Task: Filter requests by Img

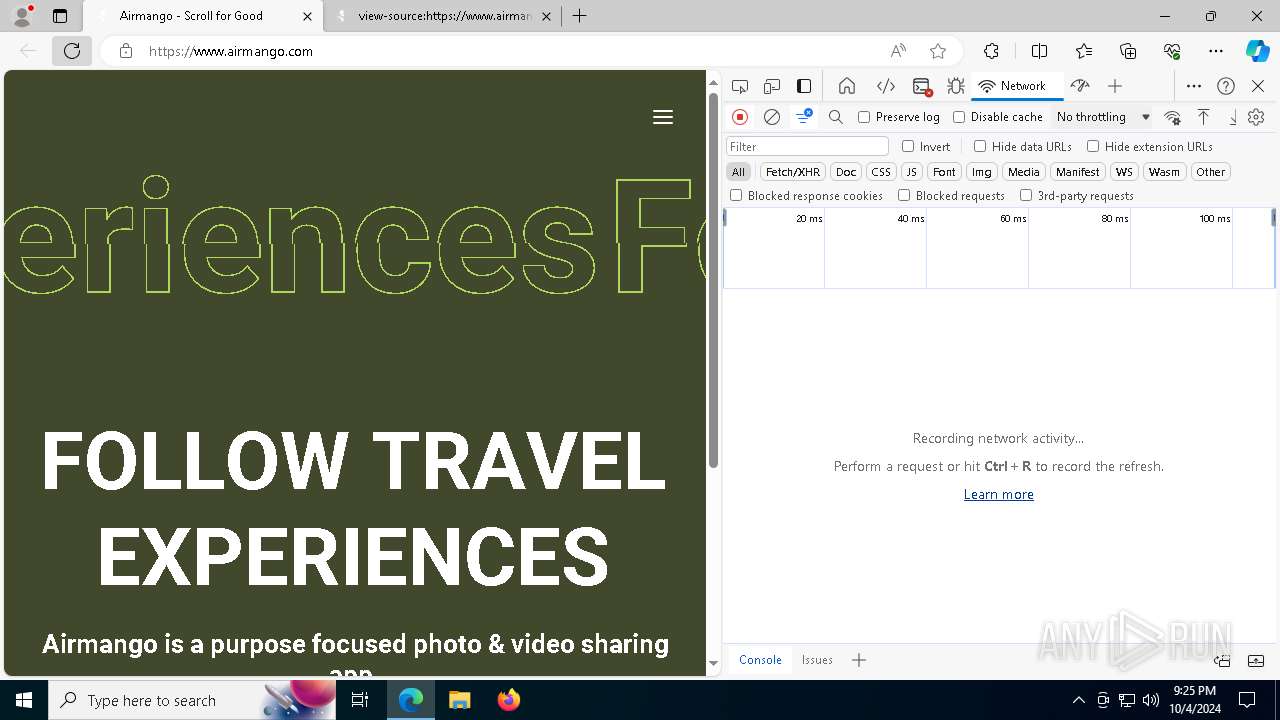Action: [982, 172]
